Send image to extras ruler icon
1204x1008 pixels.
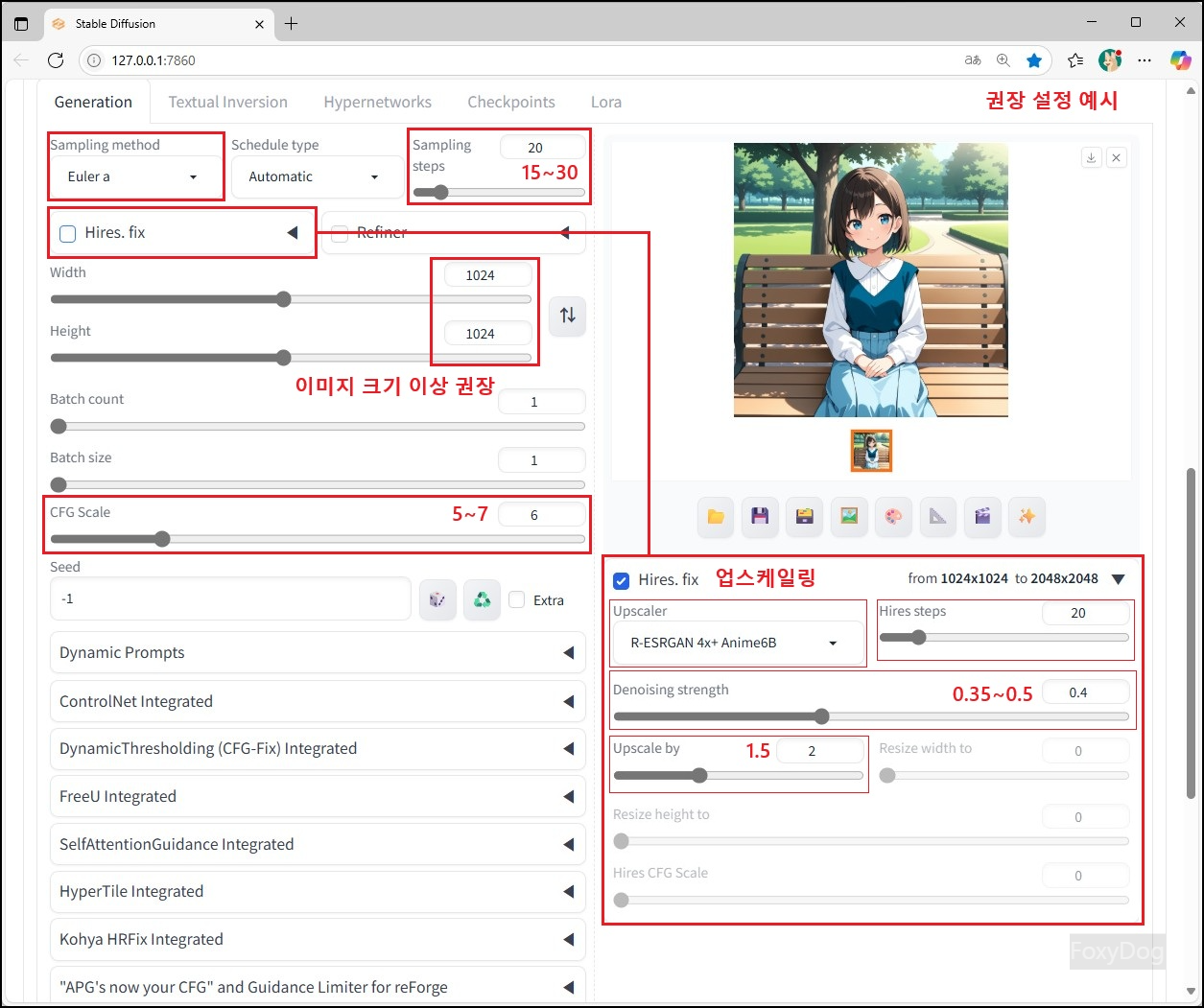tap(938, 517)
